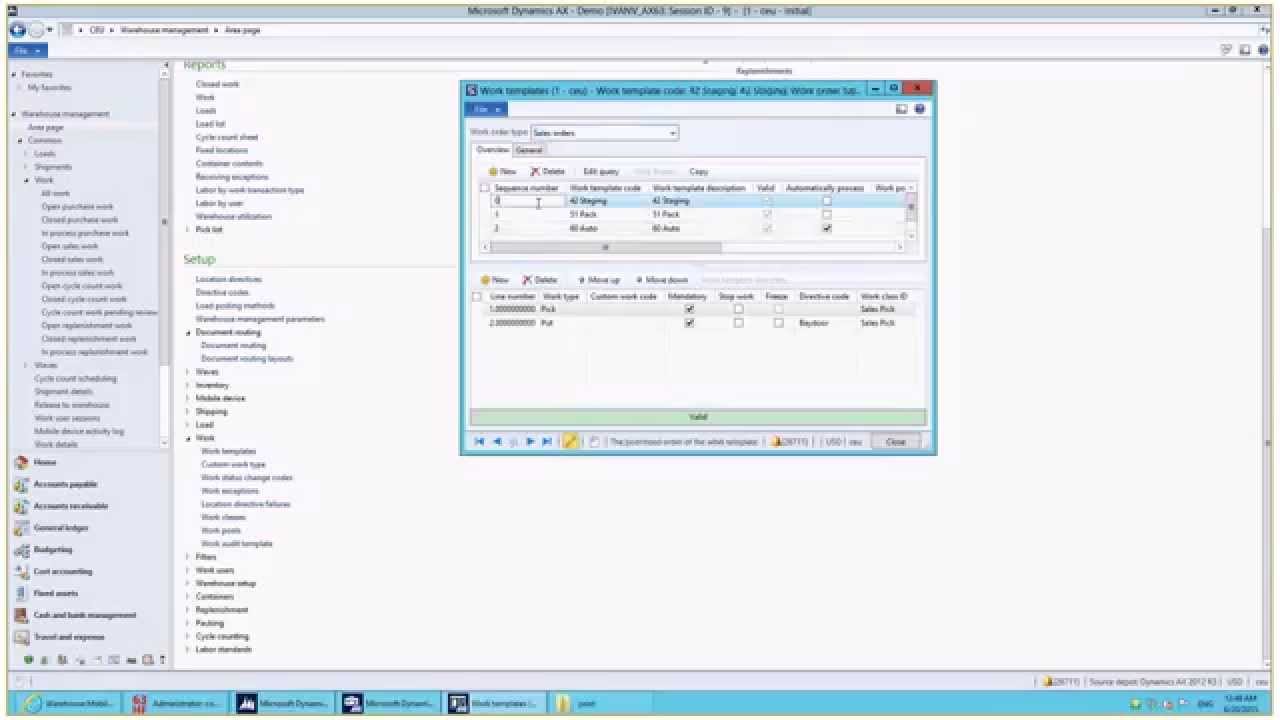This screenshot has height=720, width=1280.
Task: Go to next record in Work templates
Action: coord(530,441)
